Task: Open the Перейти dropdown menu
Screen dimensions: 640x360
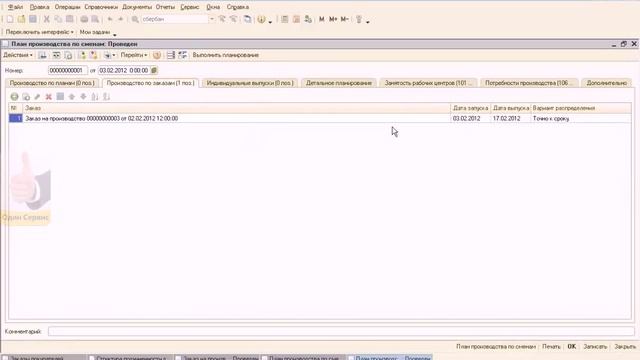Action: (x=134, y=55)
